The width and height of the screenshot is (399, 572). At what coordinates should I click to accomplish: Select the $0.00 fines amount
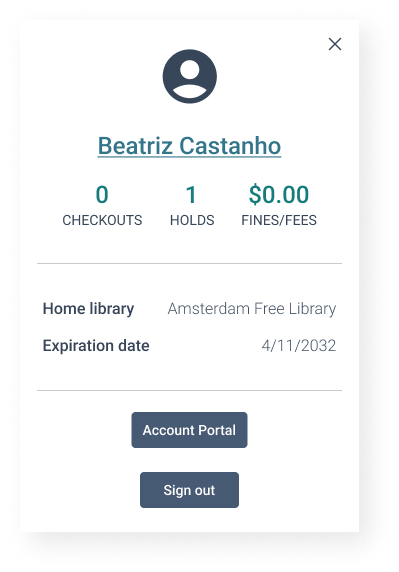pos(279,194)
